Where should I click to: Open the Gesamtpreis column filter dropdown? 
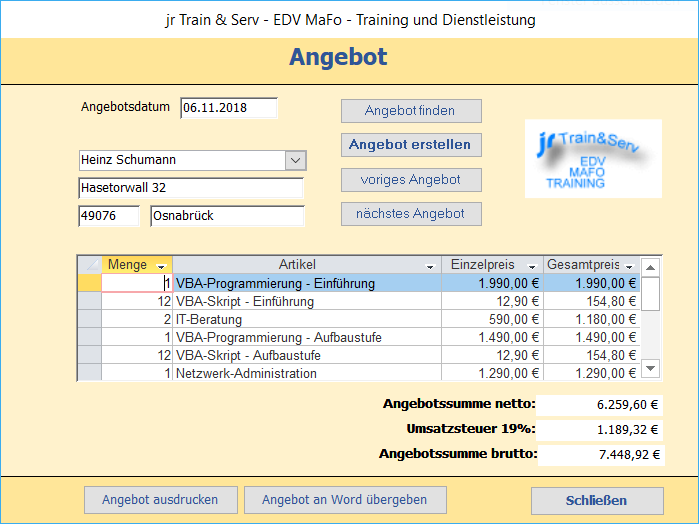point(629,266)
